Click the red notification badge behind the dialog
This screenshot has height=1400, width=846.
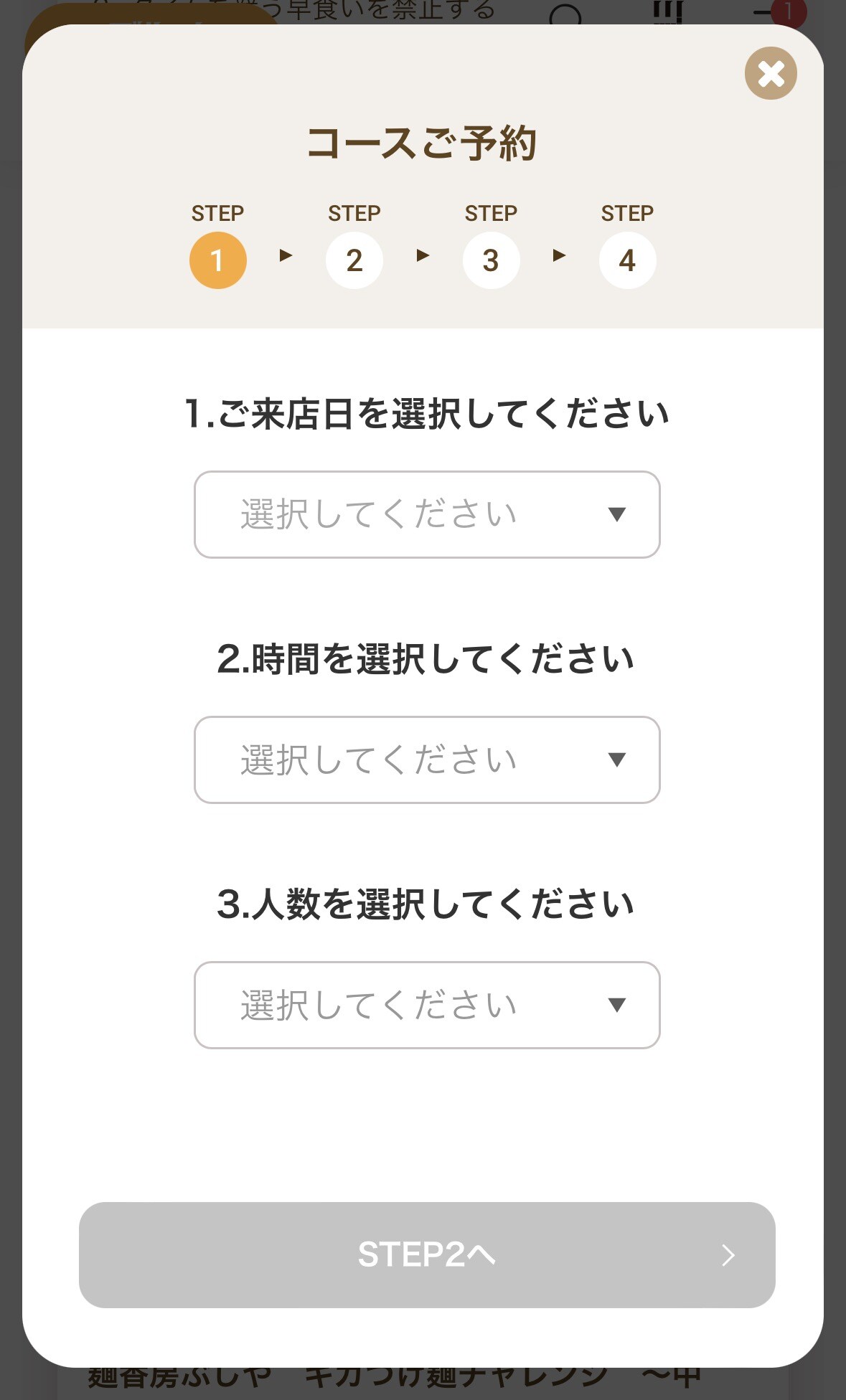tap(789, 11)
